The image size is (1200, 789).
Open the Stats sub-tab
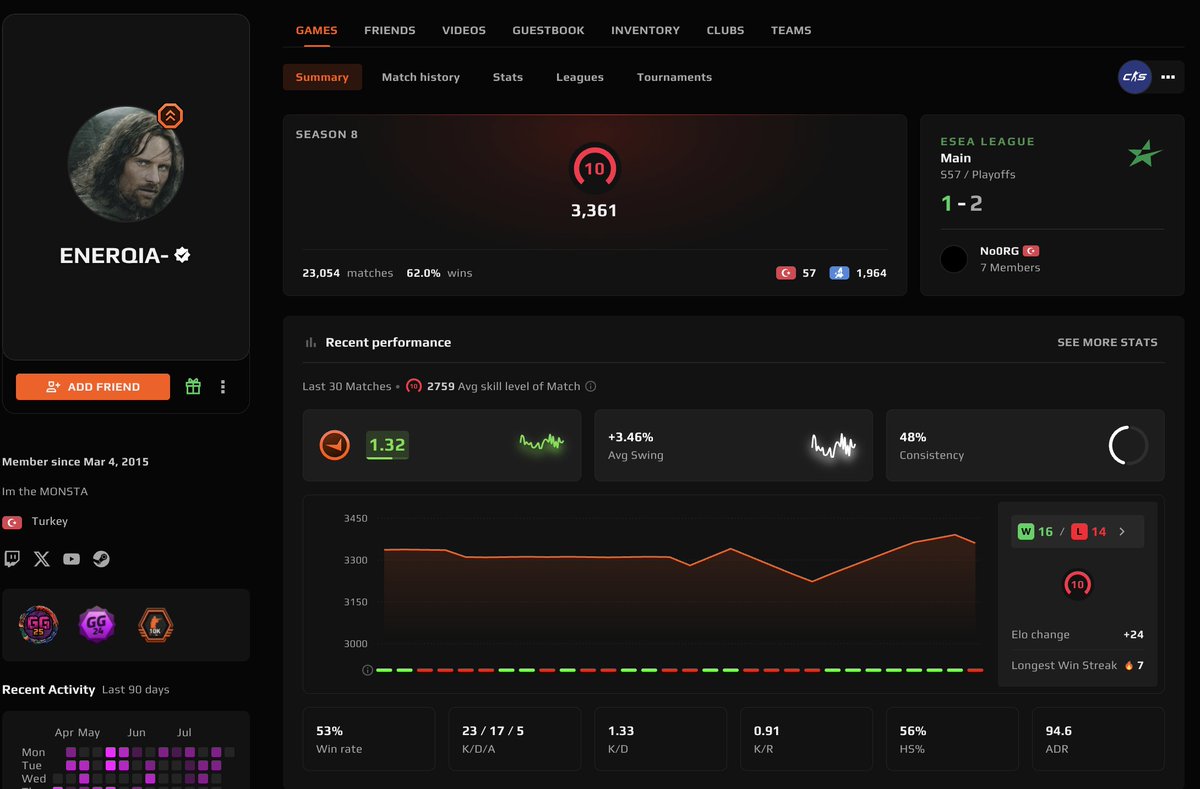click(x=508, y=77)
